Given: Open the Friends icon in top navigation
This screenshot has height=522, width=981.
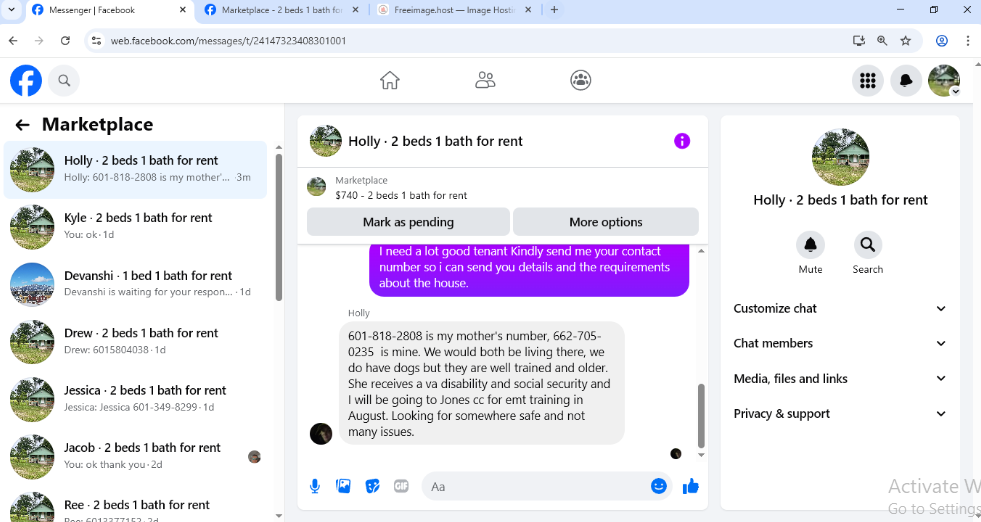Looking at the screenshot, I should click(485, 80).
